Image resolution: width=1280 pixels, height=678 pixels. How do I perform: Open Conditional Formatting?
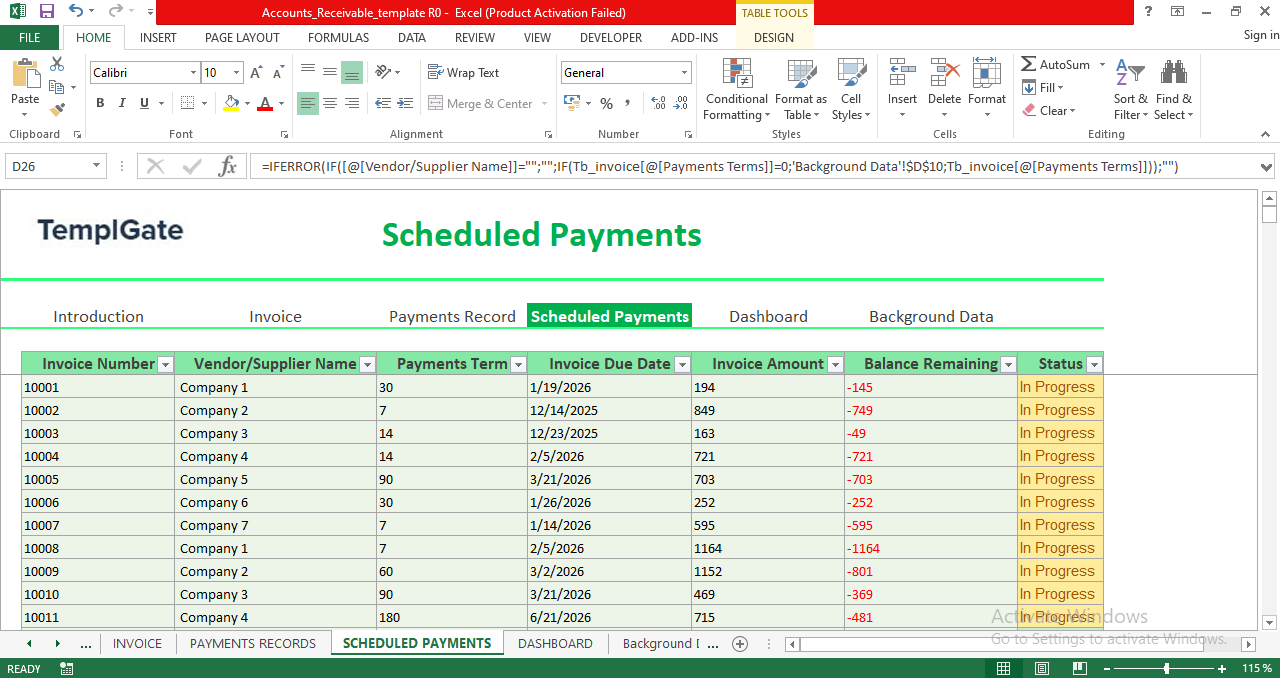[x=737, y=89]
